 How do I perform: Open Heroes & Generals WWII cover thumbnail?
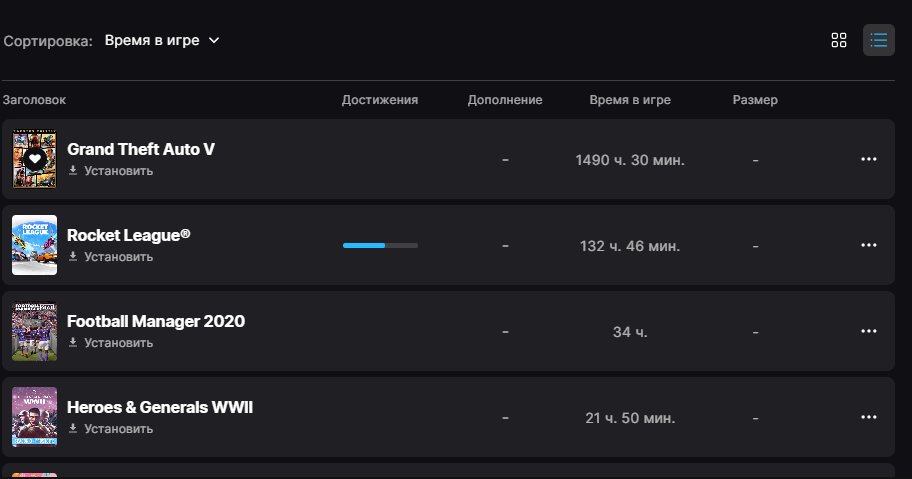35,417
